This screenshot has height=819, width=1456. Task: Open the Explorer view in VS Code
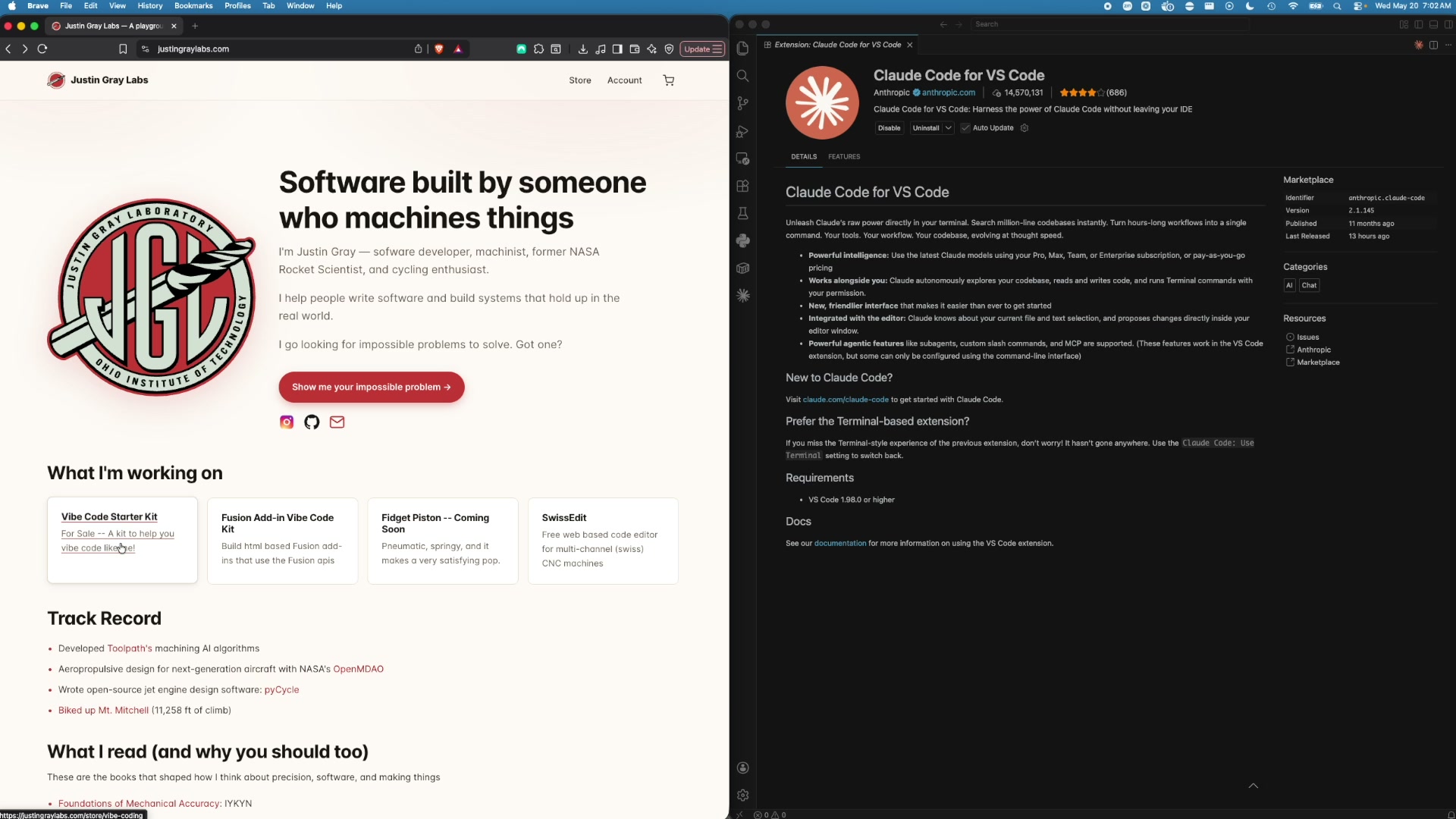click(743, 49)
